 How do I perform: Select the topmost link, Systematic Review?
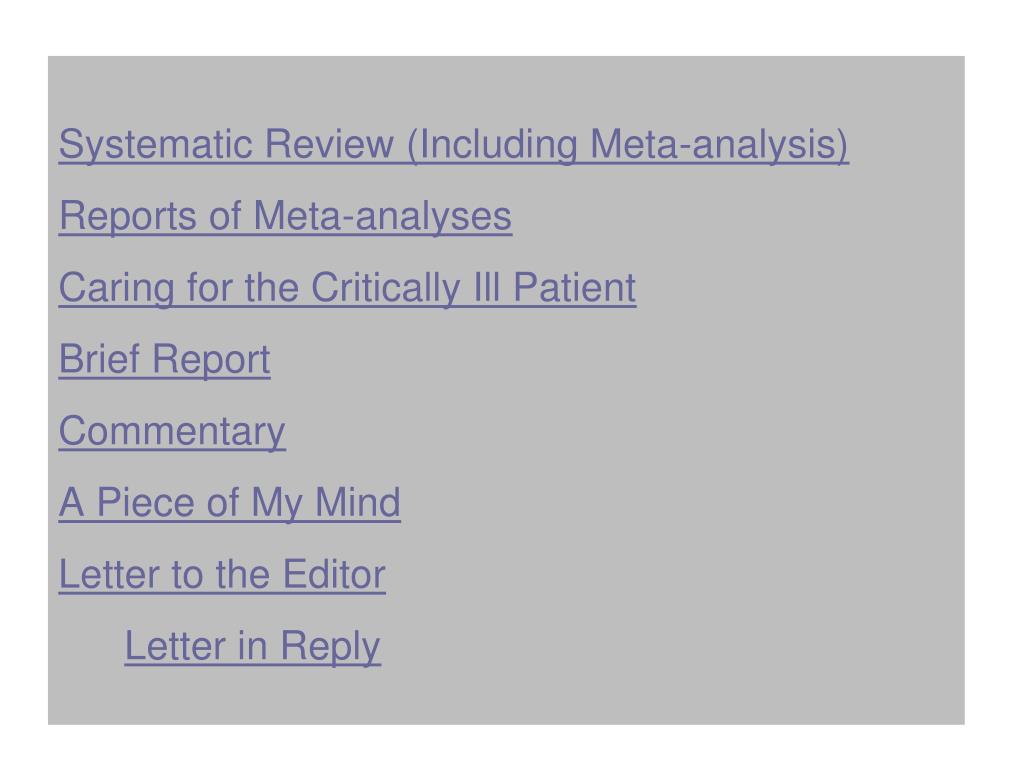coord(454,144)
